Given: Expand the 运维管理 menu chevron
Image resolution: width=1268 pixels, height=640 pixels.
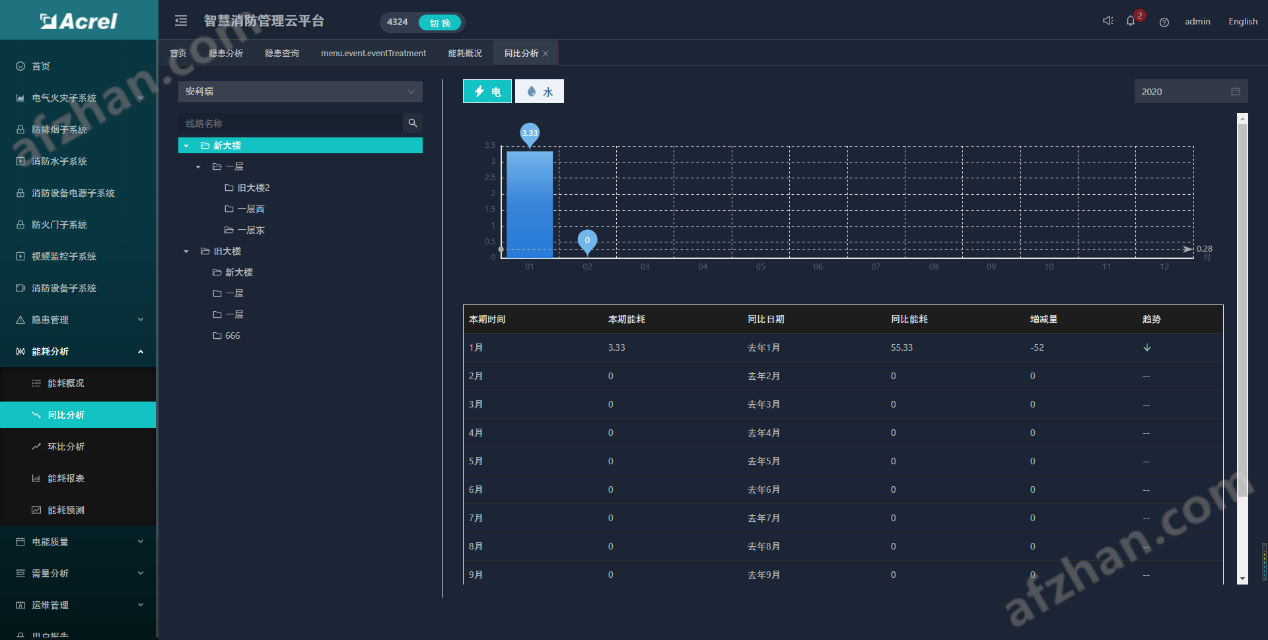Looking at the screenshot, I should (x=140, y=605).
